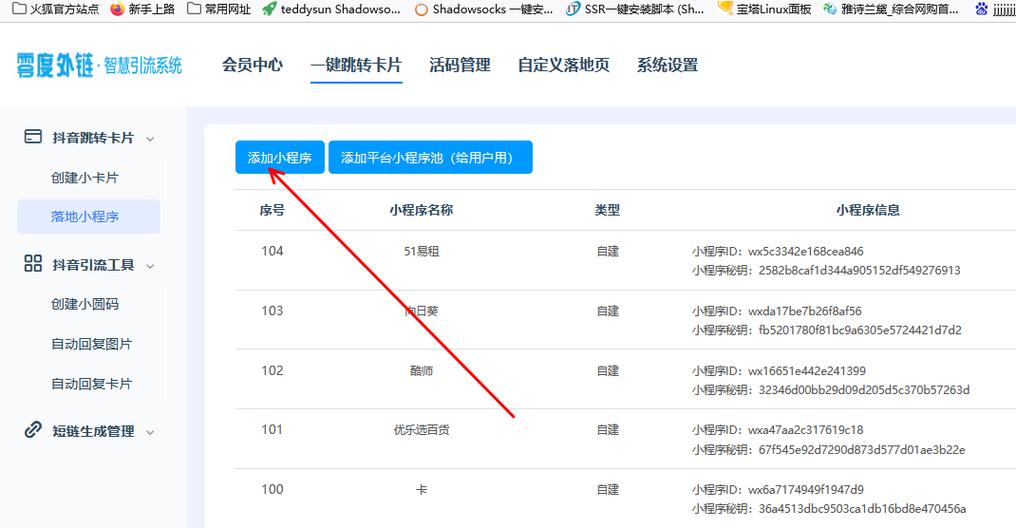1016x528 pixels.
Task: Click the 优乐选百货 name cell
Action: (421, 430)
